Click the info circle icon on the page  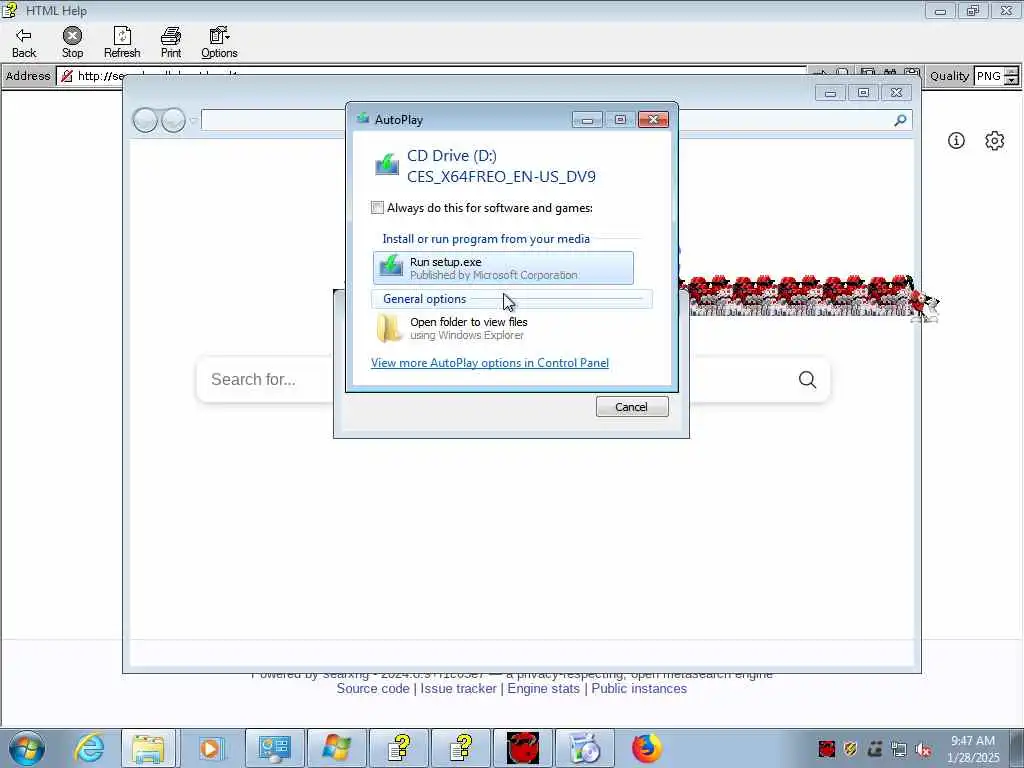(956, 140)
